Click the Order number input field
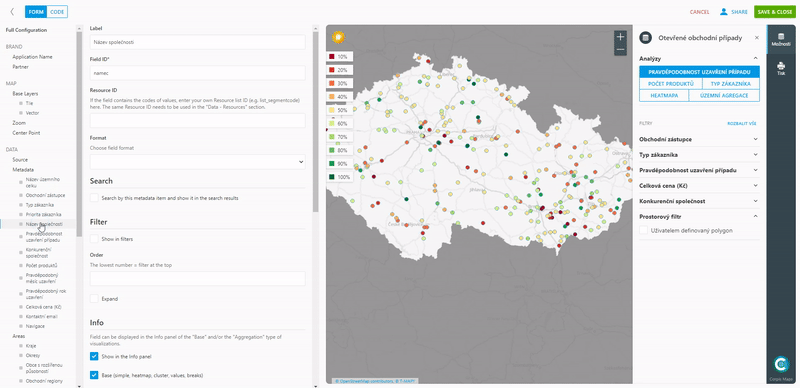The width and height of the screenshot is (800, 388). [197, 278]
